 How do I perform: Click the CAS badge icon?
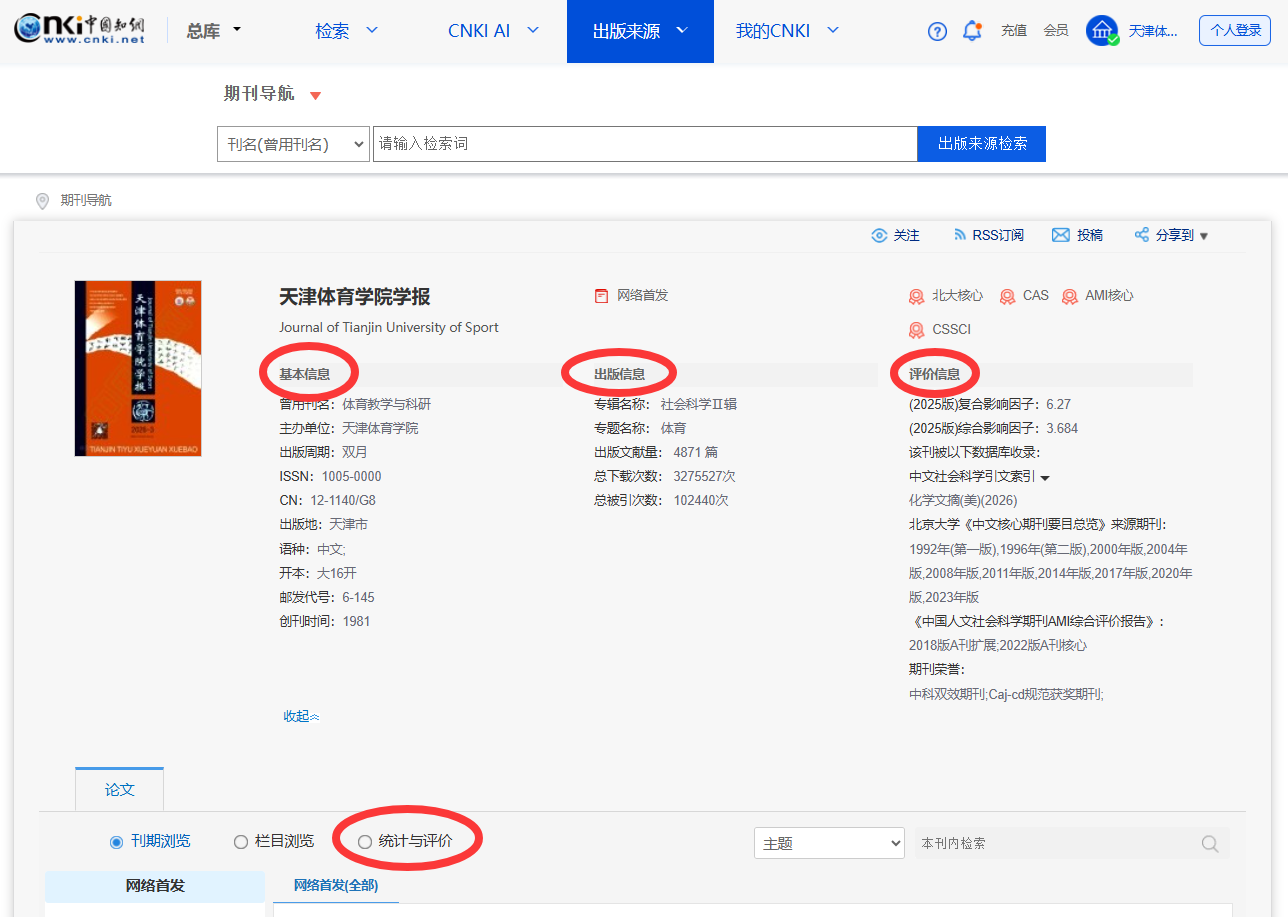[1007, 296]
